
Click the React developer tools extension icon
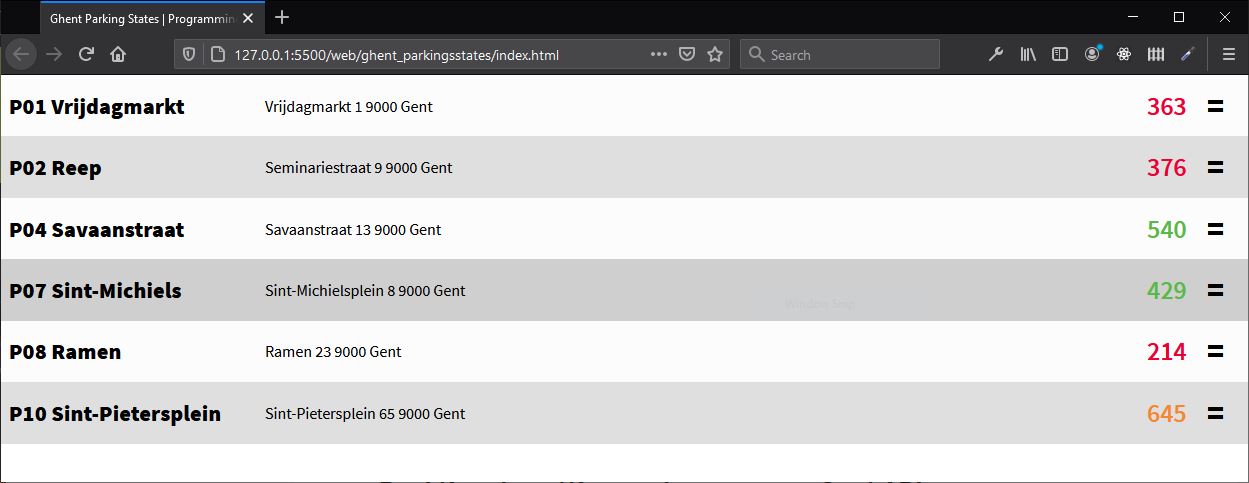(x=1124, y=55)
